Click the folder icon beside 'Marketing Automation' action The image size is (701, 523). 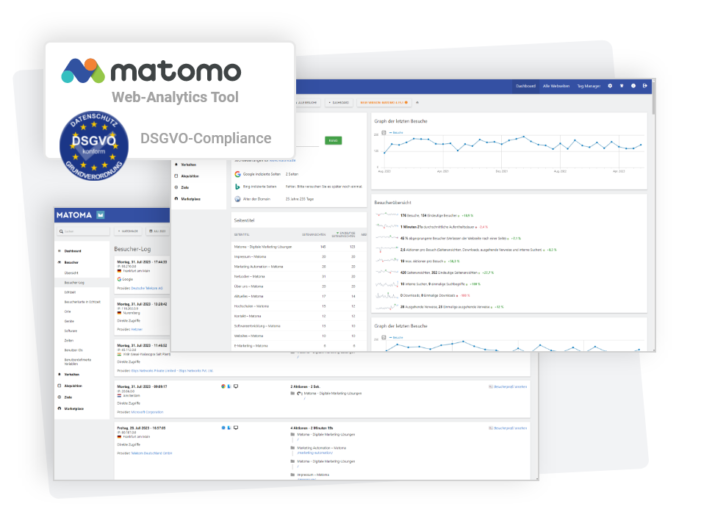tap(293, 447)
